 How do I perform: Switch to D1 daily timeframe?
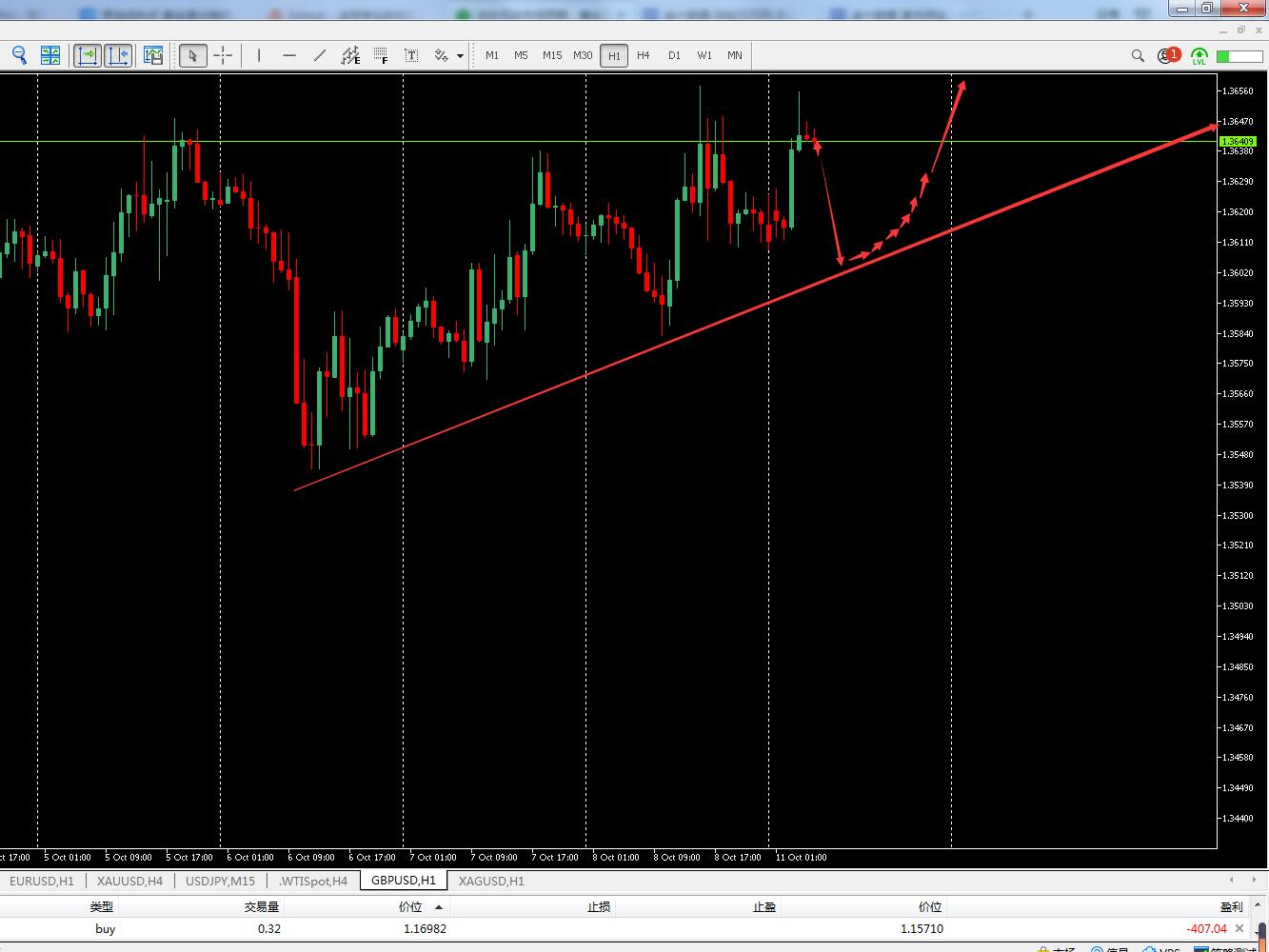(674, 55)
